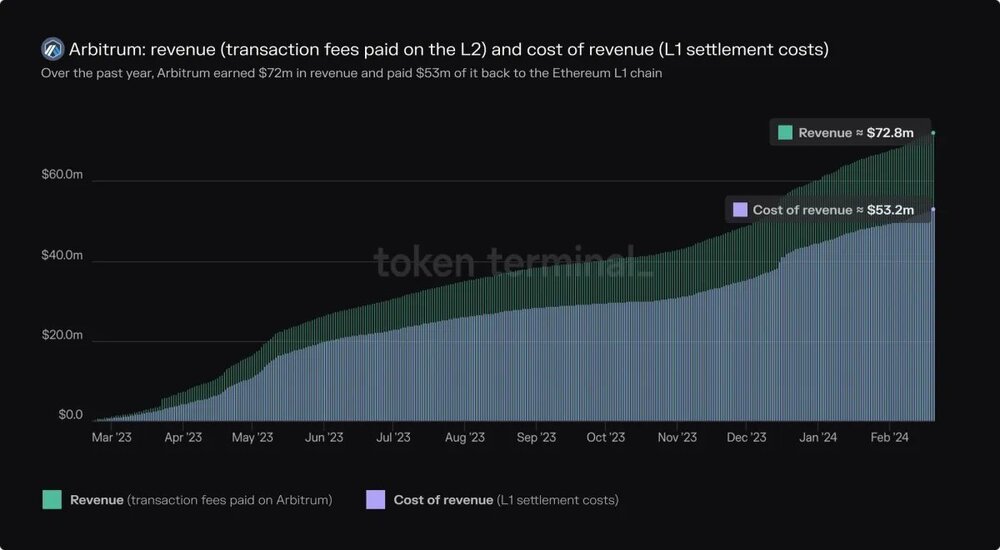Click green square in Revenue ≈ $72.8m tooltip
This screenshot has width=1000, height=550.
coord(785,133)
